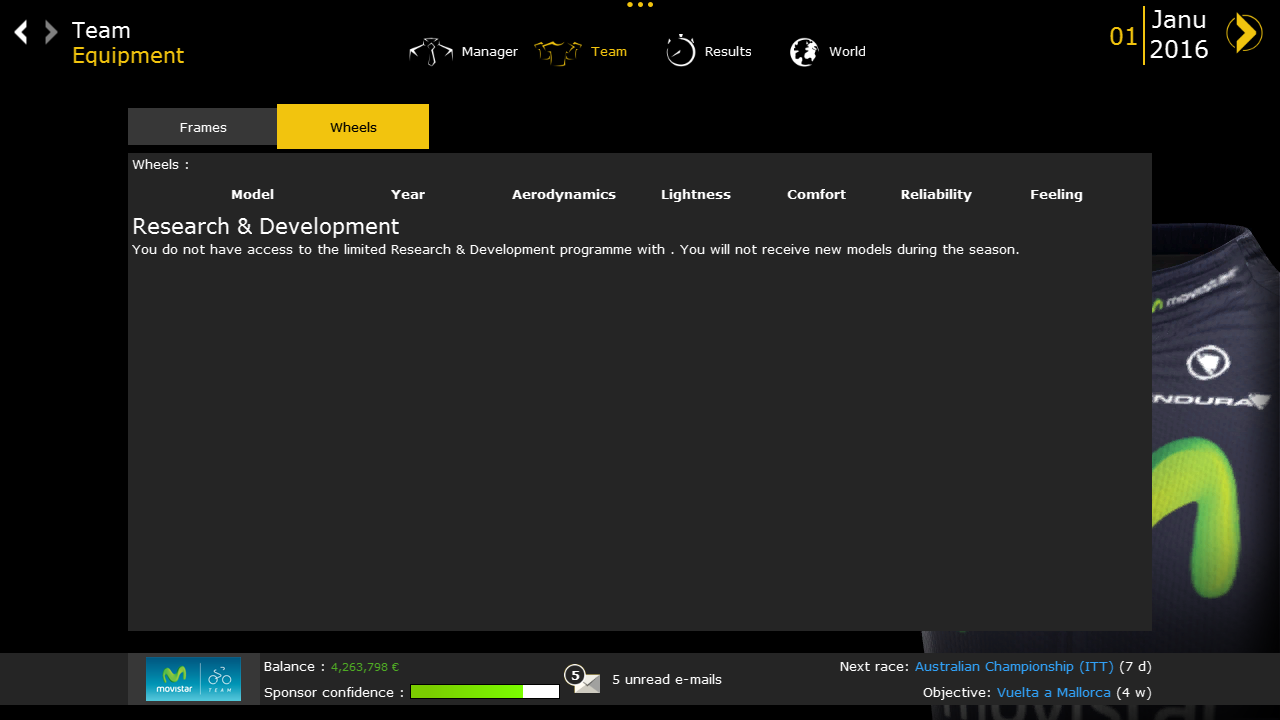
Task: Open the Australian Championship (ITT) link
Action: tap(1014, 667)
